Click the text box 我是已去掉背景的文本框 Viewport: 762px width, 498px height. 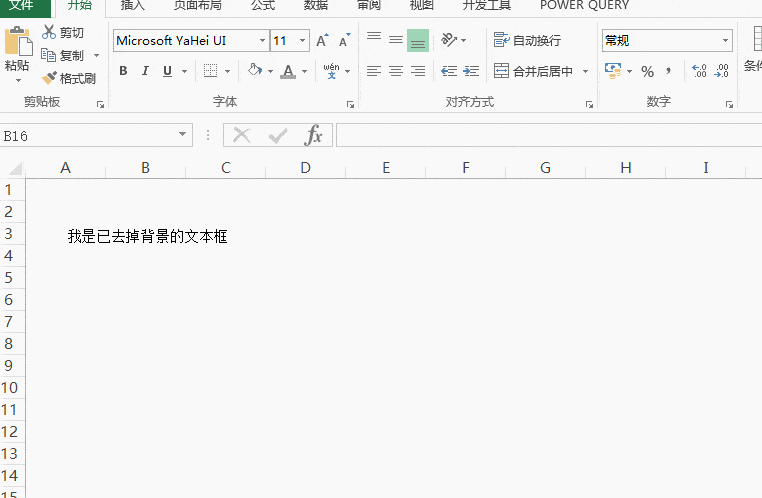[x=147, y=236]
